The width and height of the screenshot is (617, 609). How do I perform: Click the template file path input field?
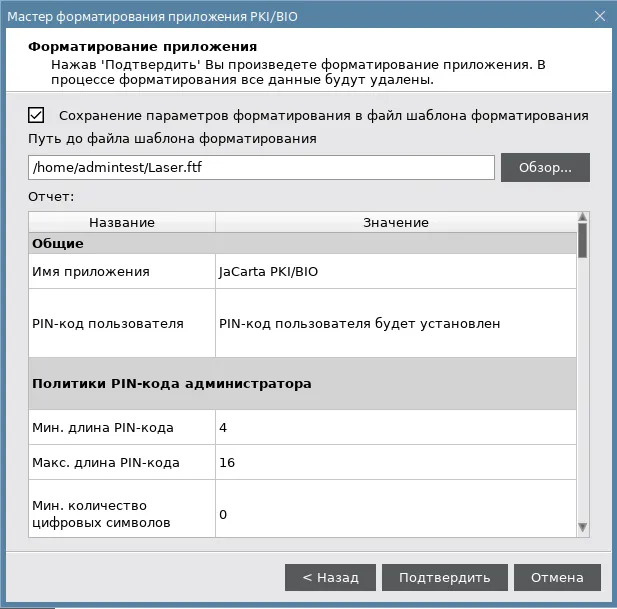click(261, 168)
